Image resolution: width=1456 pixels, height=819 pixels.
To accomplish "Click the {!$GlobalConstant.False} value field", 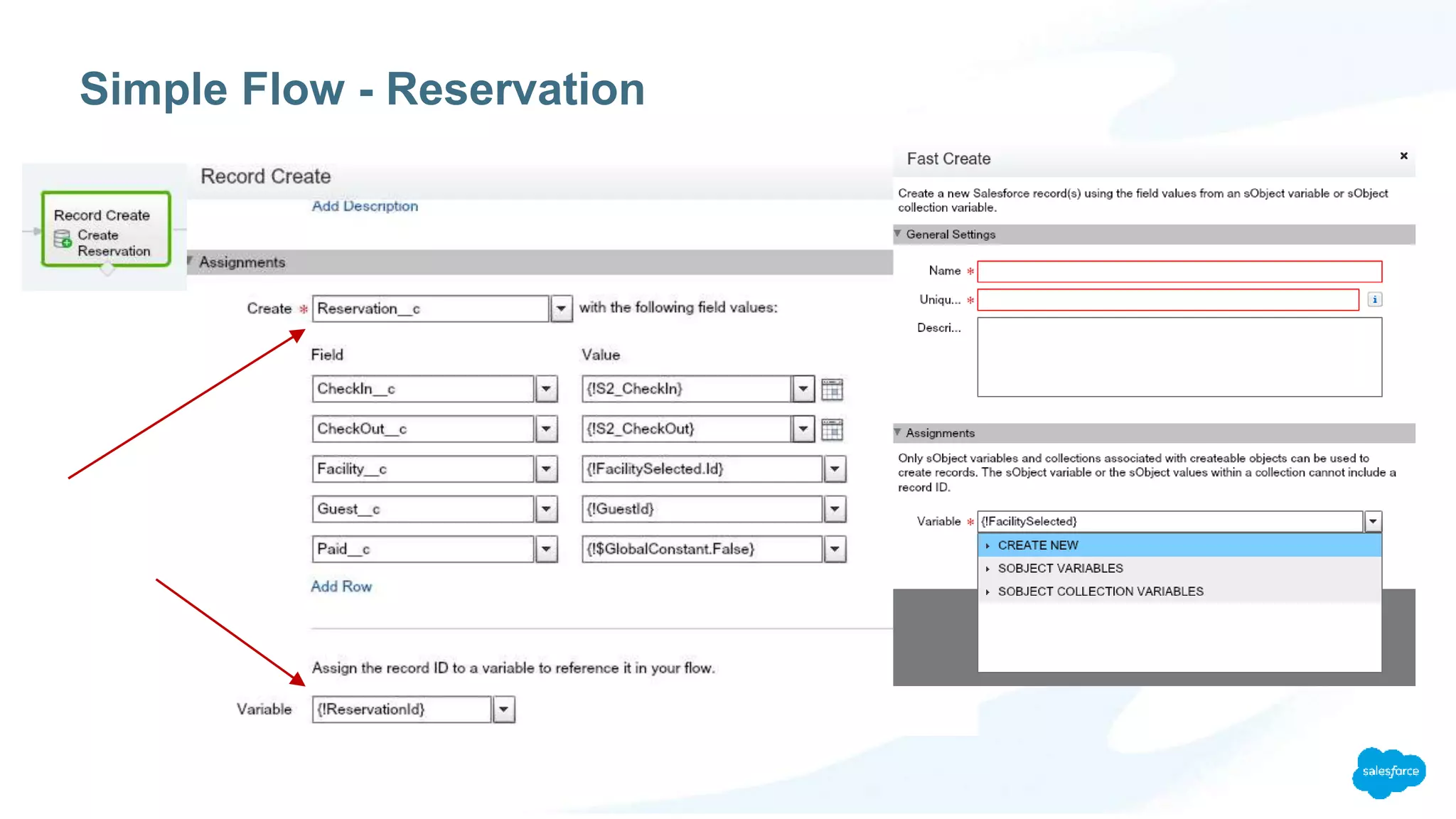I will click(x=702, y=549).
